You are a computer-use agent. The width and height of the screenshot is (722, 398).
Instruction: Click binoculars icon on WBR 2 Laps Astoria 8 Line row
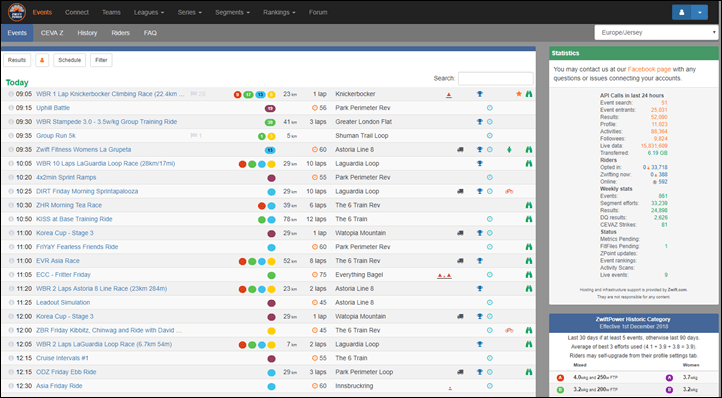click(529, 289)
